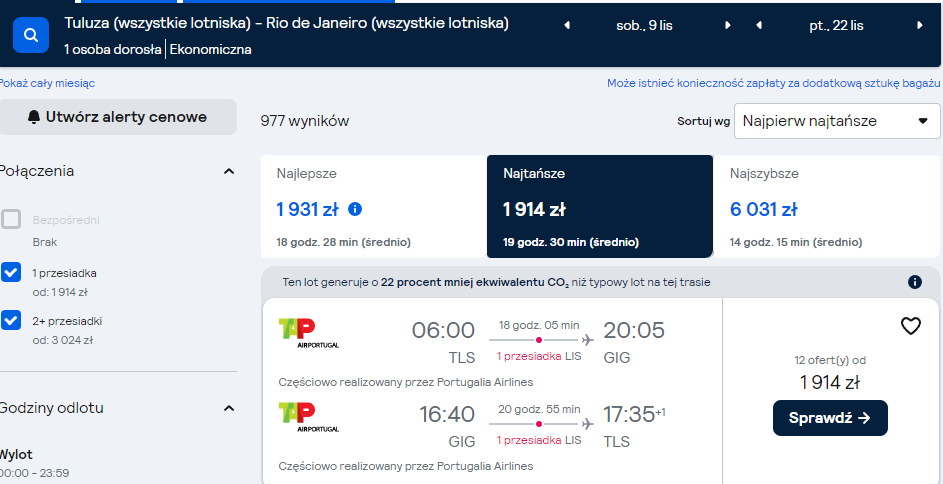
Task: Click the Sprawdź button
Action: [830, 418]
